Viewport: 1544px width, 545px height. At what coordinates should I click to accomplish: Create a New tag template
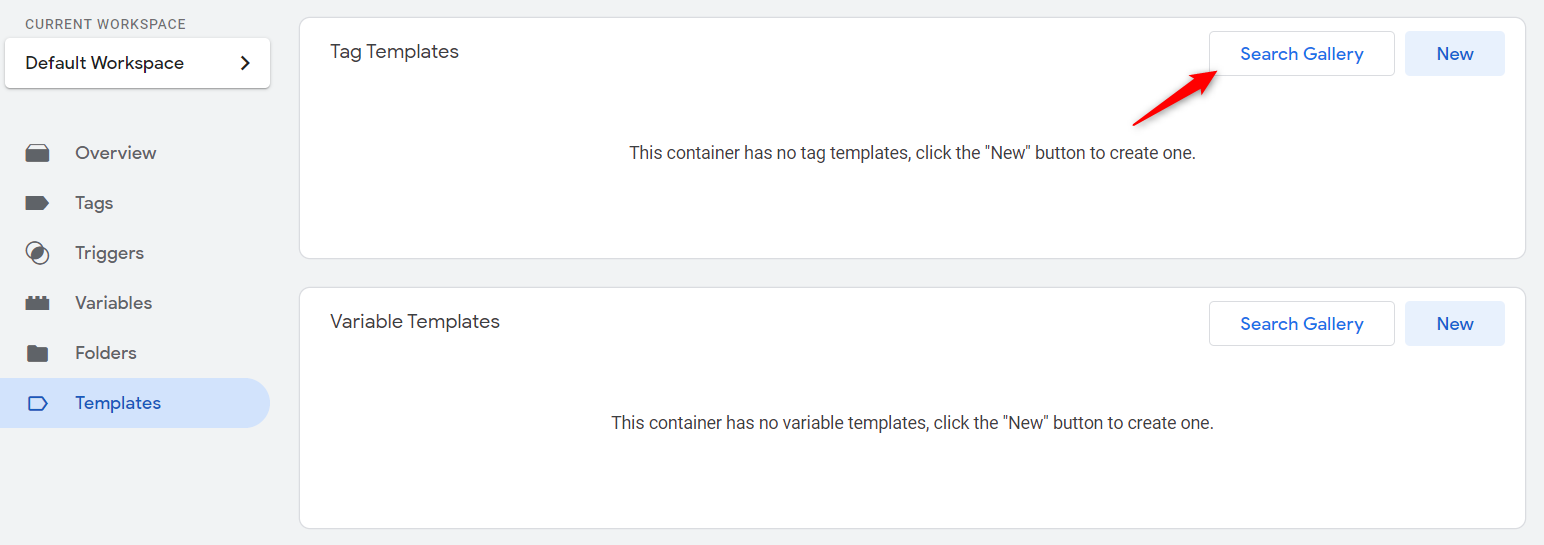coord(1454,54)
